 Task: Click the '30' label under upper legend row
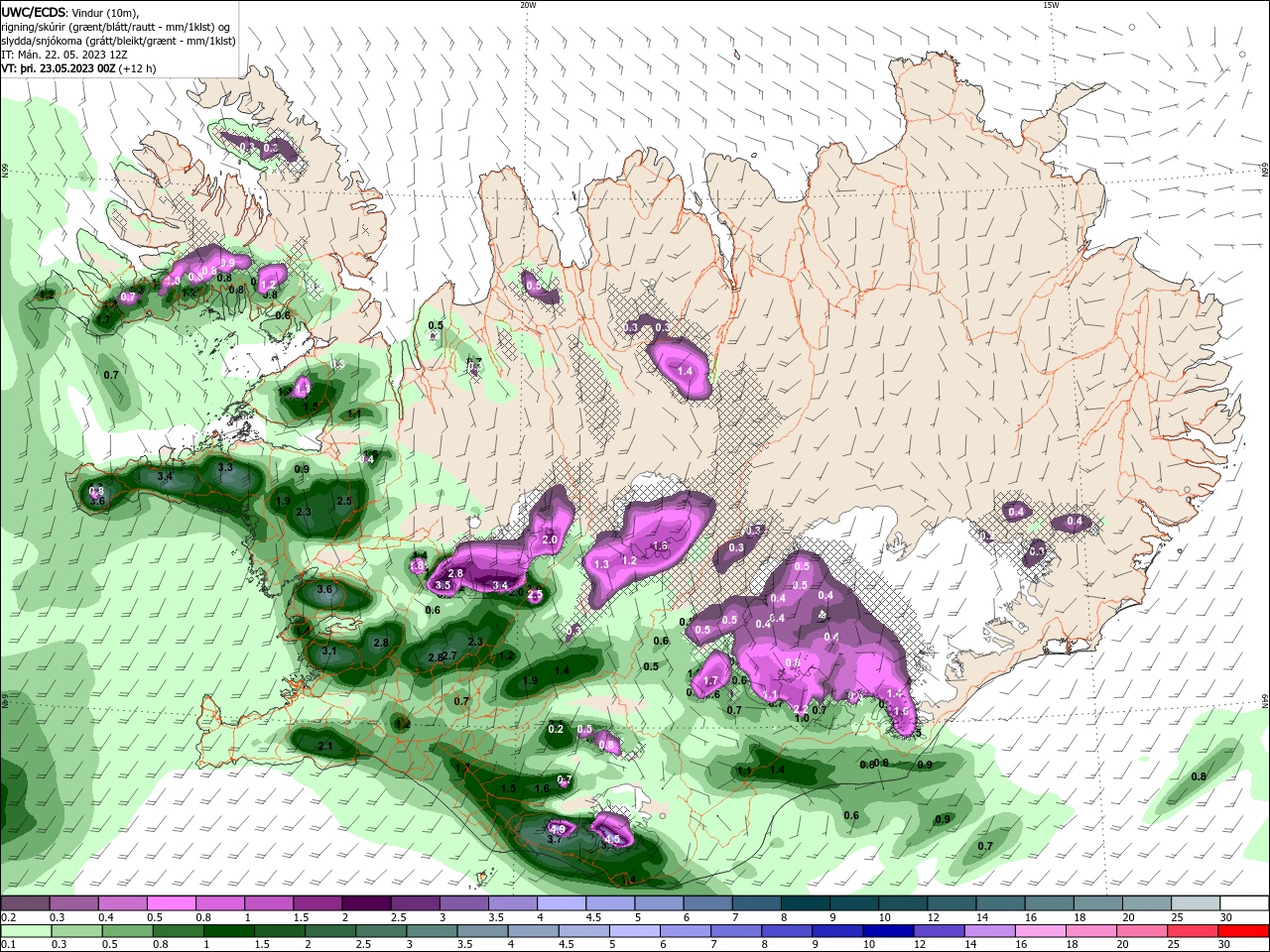pos(1226,917)
